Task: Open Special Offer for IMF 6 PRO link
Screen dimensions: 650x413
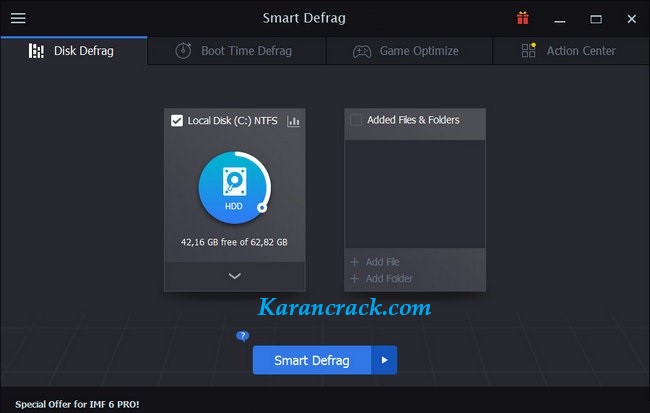Action: [77, 404]
